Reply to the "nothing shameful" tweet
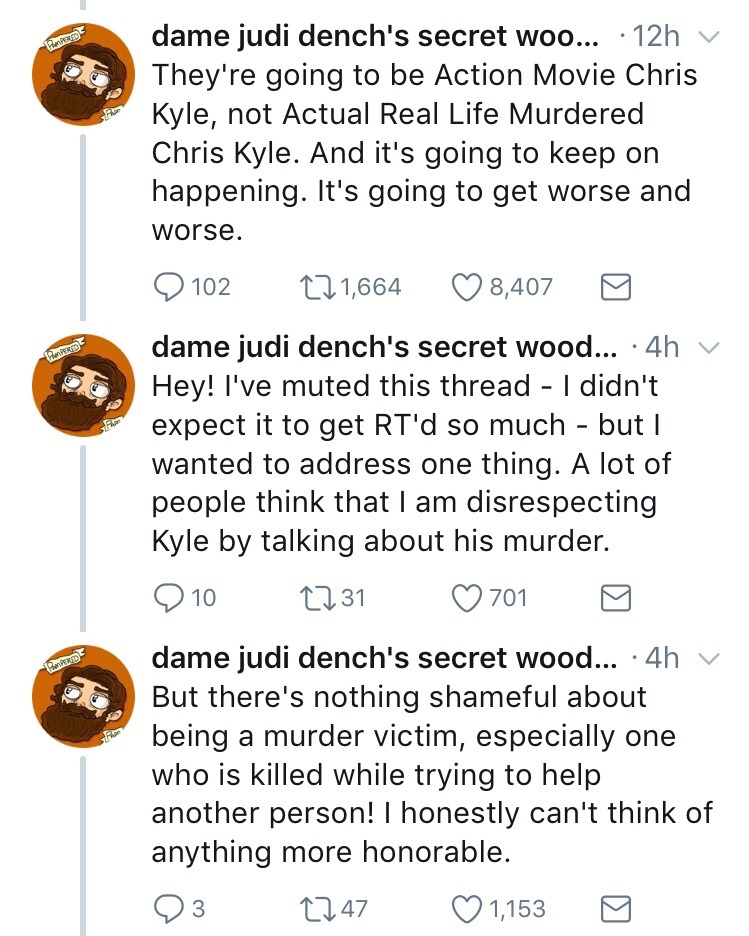This screenshot has width=749, height=936. pyautogui.click(x=169, y=909)
